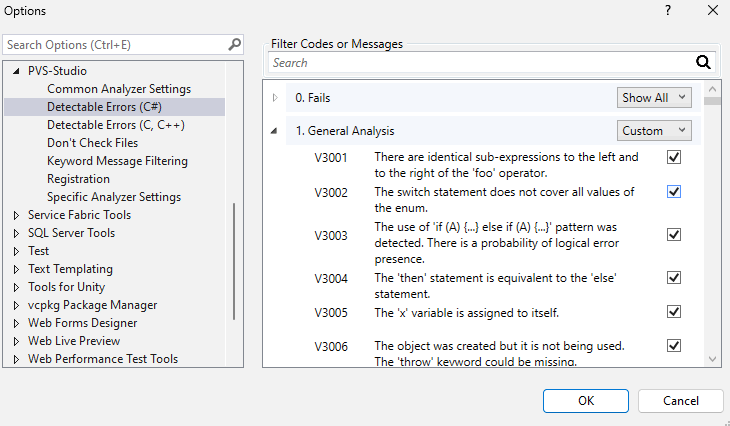730x426 pixels.
Task: Expand the SQL Server Tools node
Action: tap(16, 233)
